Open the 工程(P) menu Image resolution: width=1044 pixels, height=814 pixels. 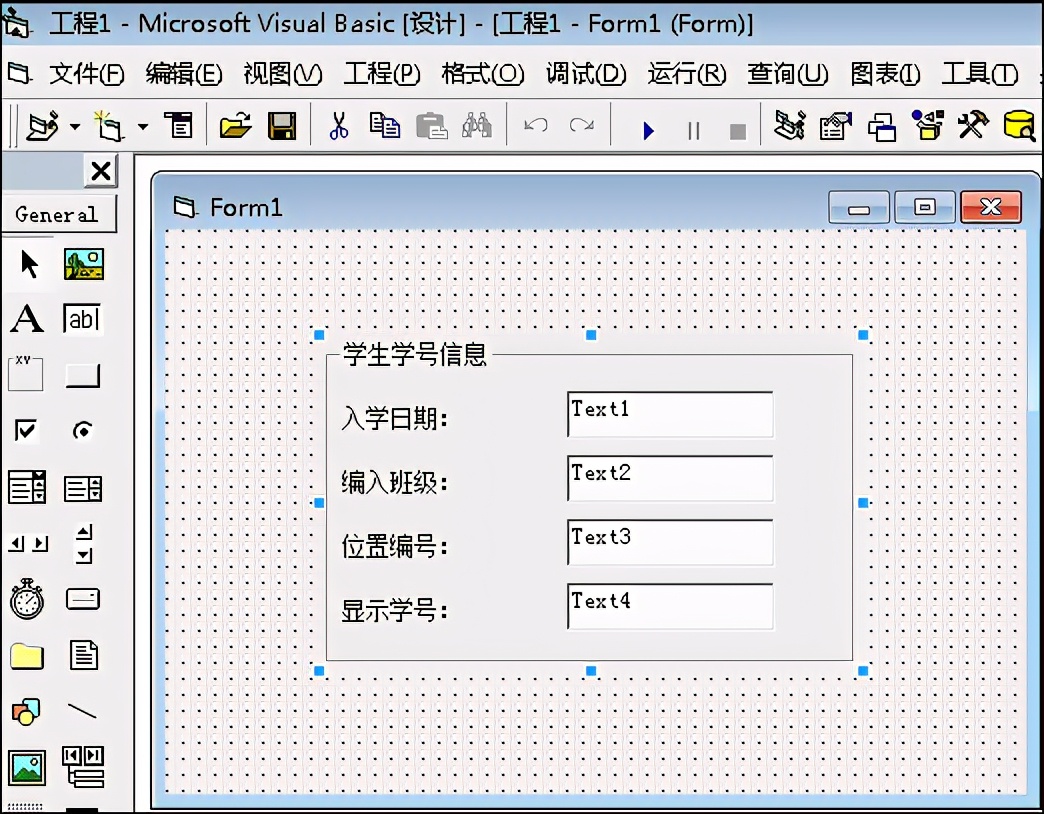382,73
